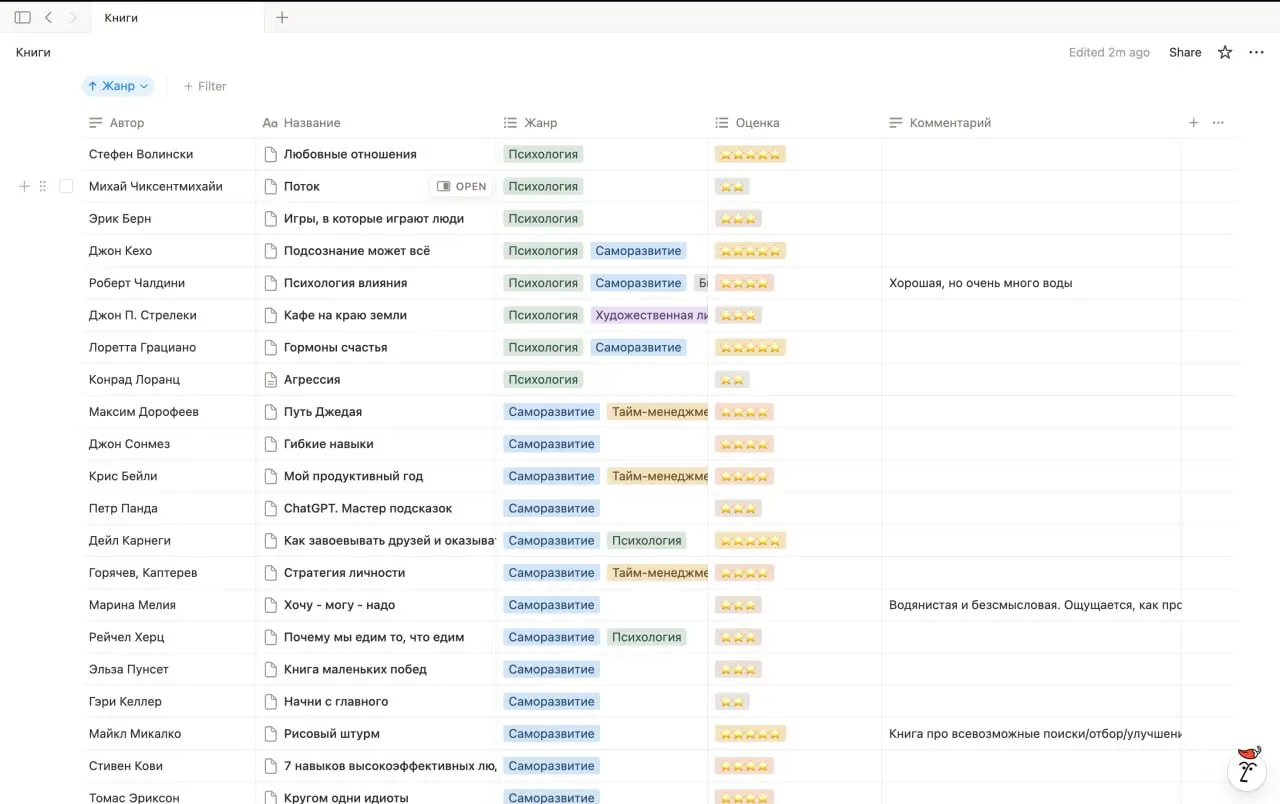
Task: Click the Саморазвитие tag in Джон Кехо row
Action: point(638,251)
